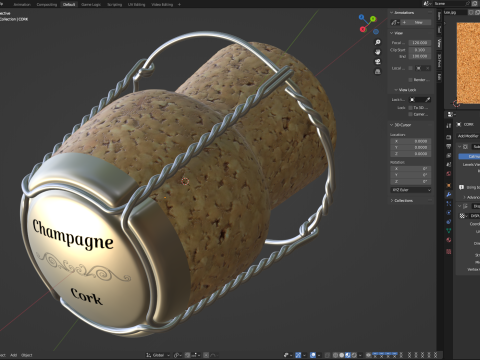
Task: Open Object Constraints properties tab icon
Action: coord(449,221)
